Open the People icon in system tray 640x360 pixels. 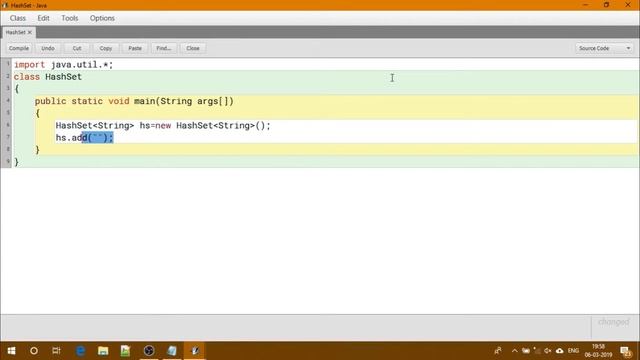coord(498,351)
